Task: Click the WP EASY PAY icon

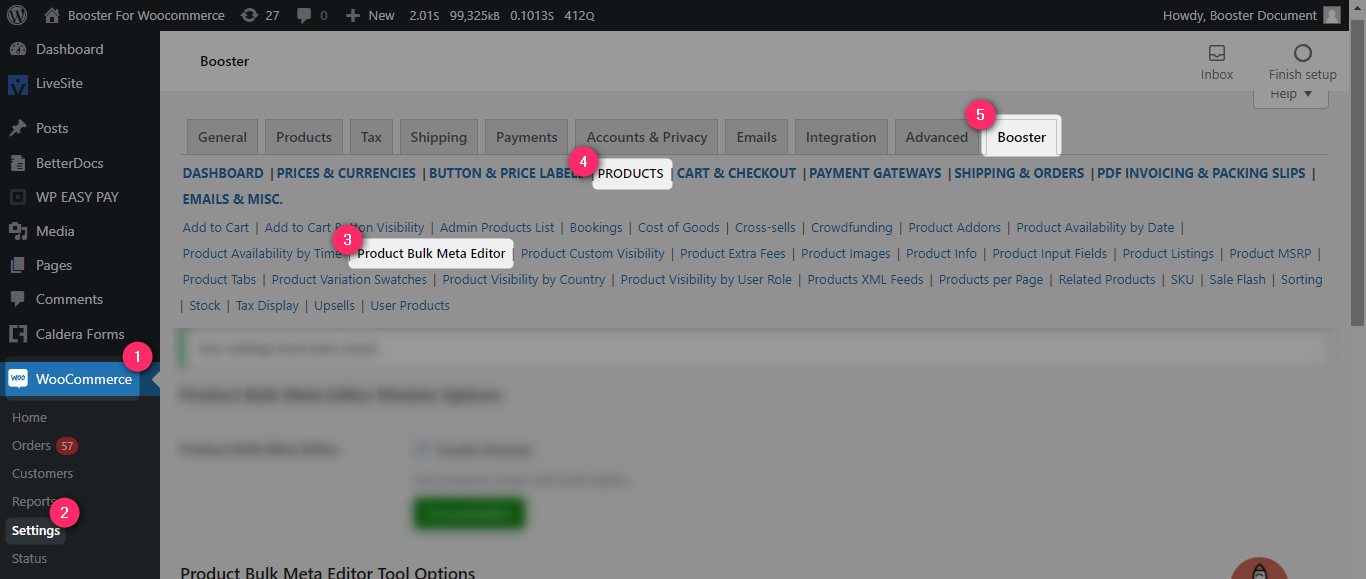Action: tap(17, 197)
